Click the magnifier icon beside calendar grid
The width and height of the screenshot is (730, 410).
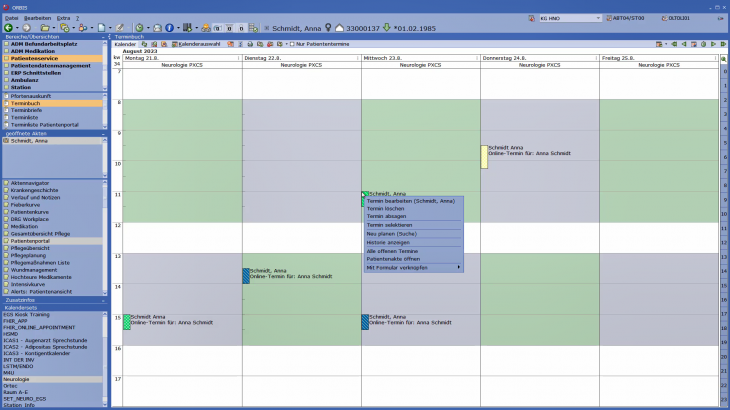pos(724,60)
